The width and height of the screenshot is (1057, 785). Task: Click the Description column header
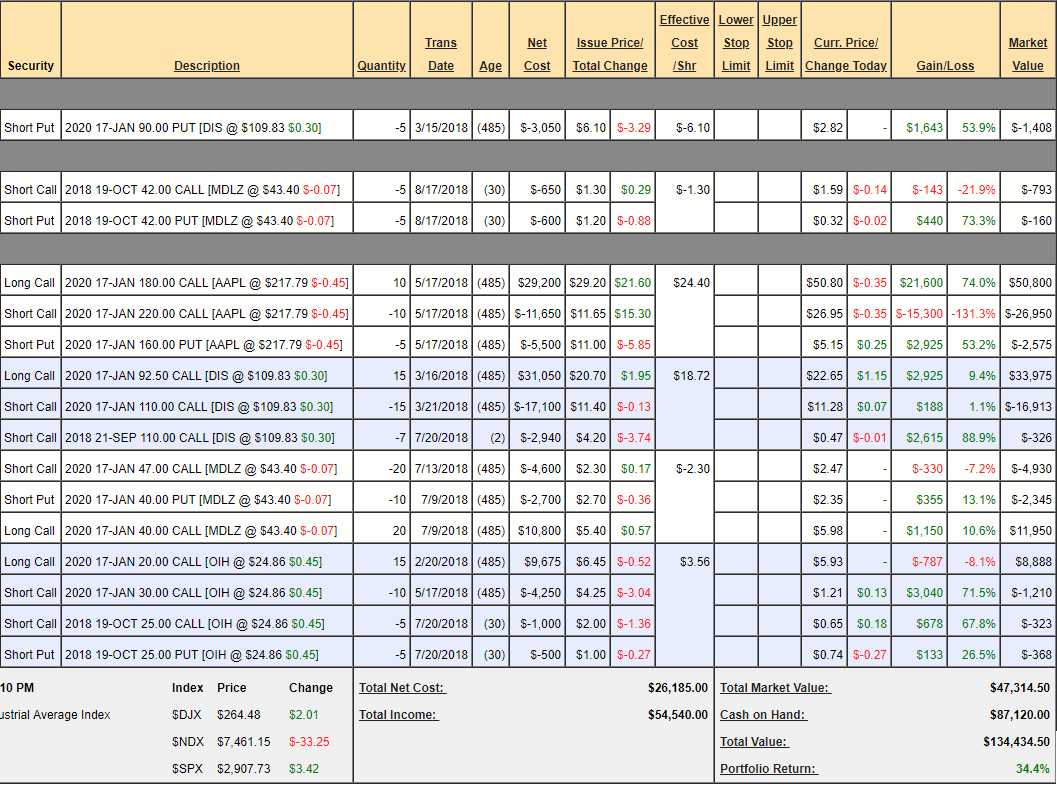[x=207, y=66]
